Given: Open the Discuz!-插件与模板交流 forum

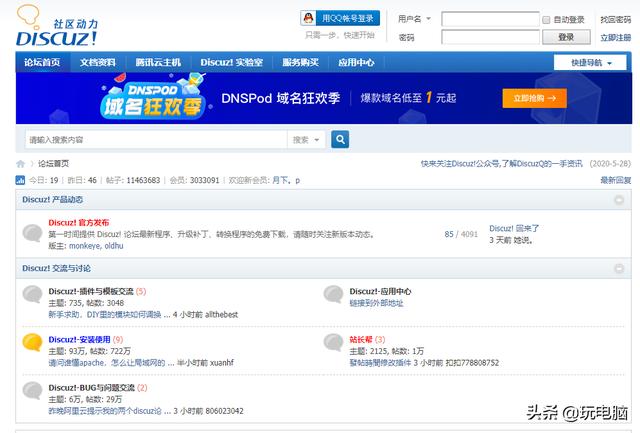Looking at the screenshot, I should [91, 291].
